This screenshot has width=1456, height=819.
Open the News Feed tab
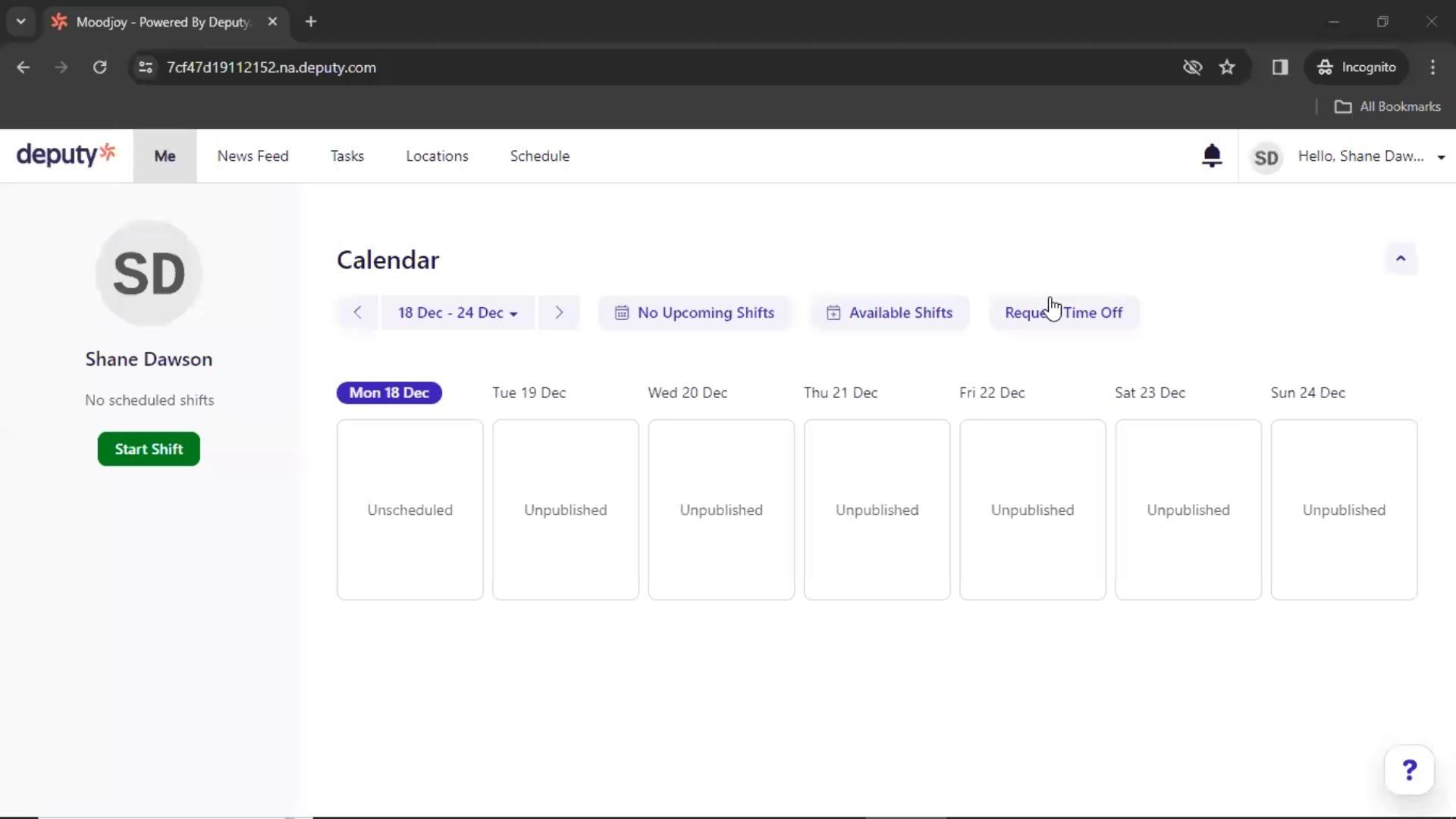pos(253,156)
